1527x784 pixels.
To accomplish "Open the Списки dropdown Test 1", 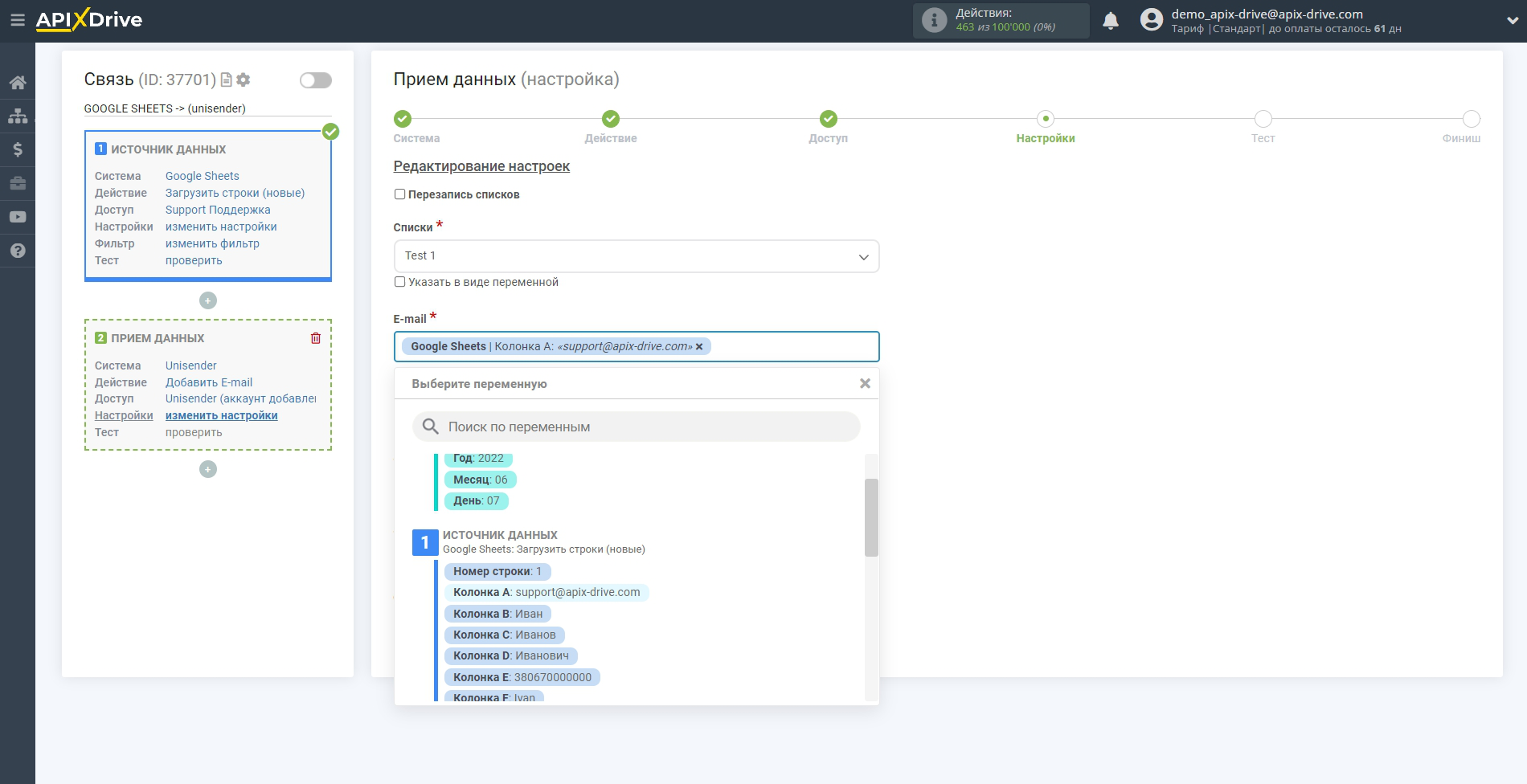I will pos(637,256).
